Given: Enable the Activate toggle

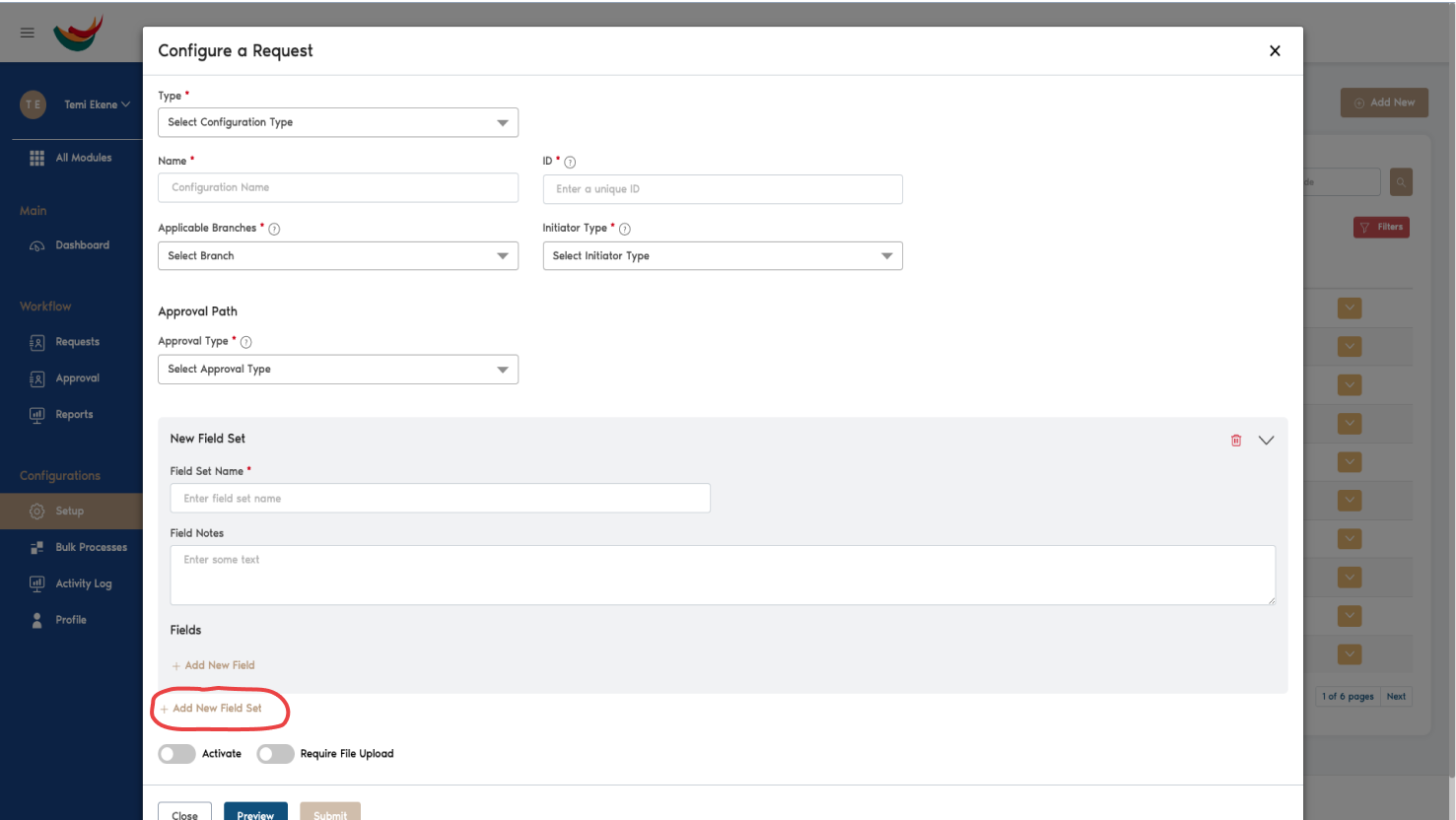Looking at the screenshot, I should (x=176, y=753).
